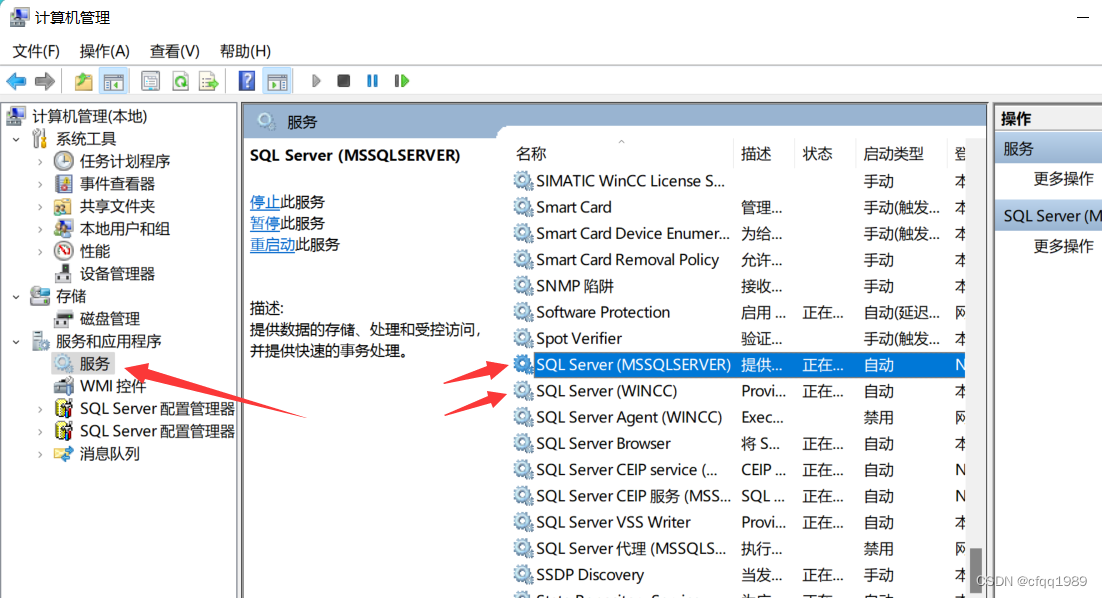
Task: Select 磁盘管理 in the tree
Action: pos(110,319)
